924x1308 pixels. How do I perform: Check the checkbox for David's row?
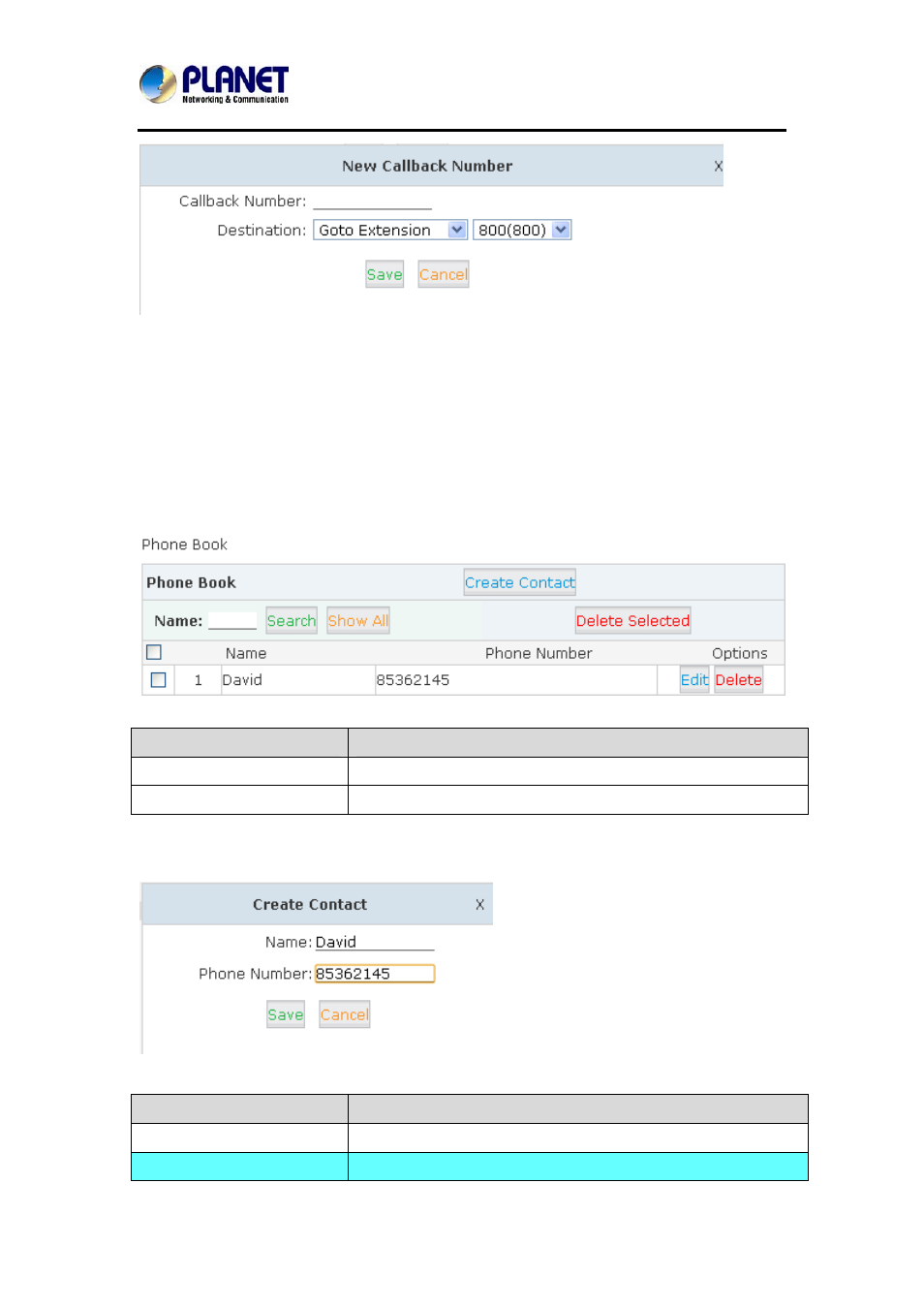pyautogui.click(x=159, y=680)
